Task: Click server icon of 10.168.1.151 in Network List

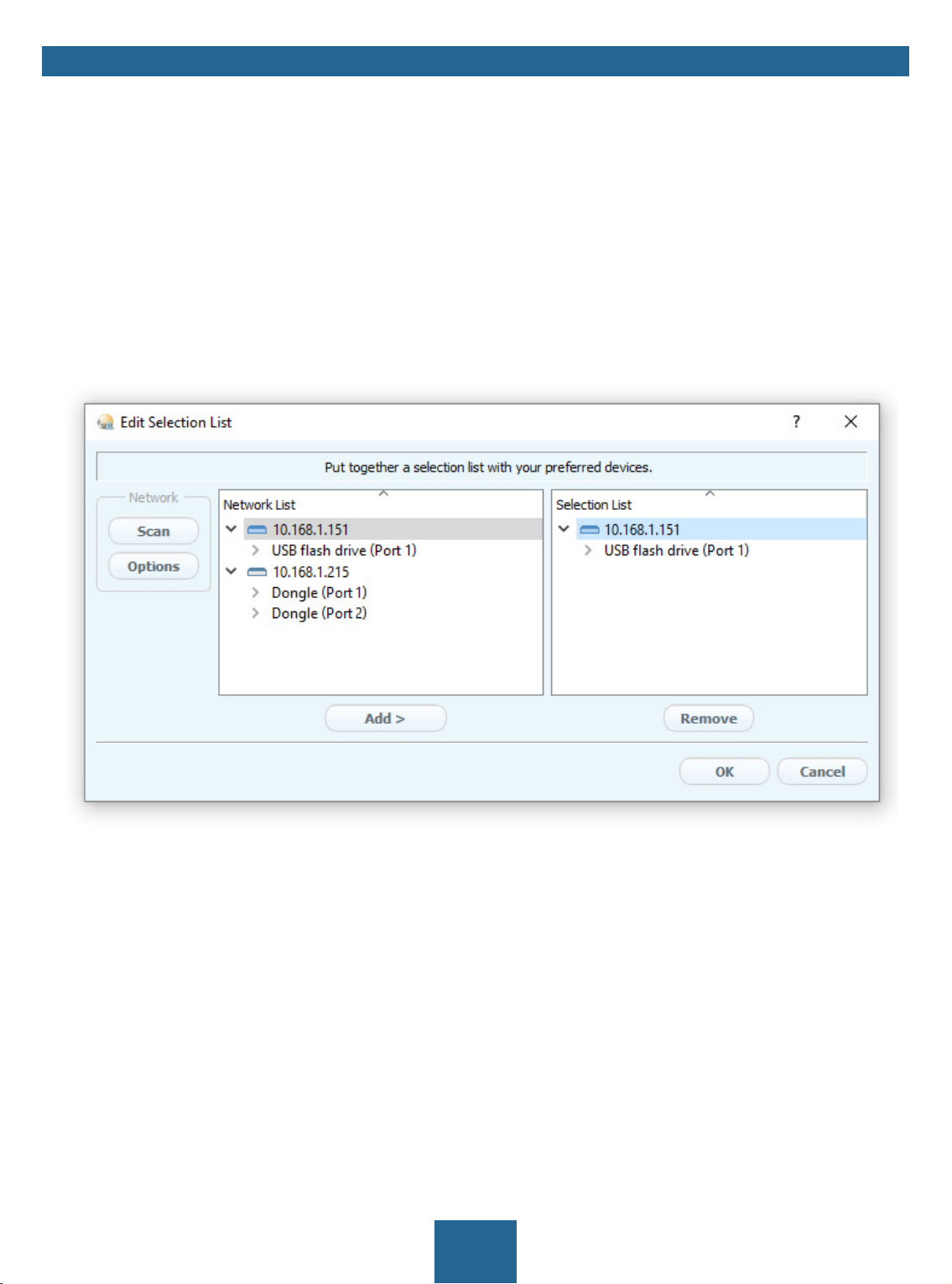Action: point(257,530)
